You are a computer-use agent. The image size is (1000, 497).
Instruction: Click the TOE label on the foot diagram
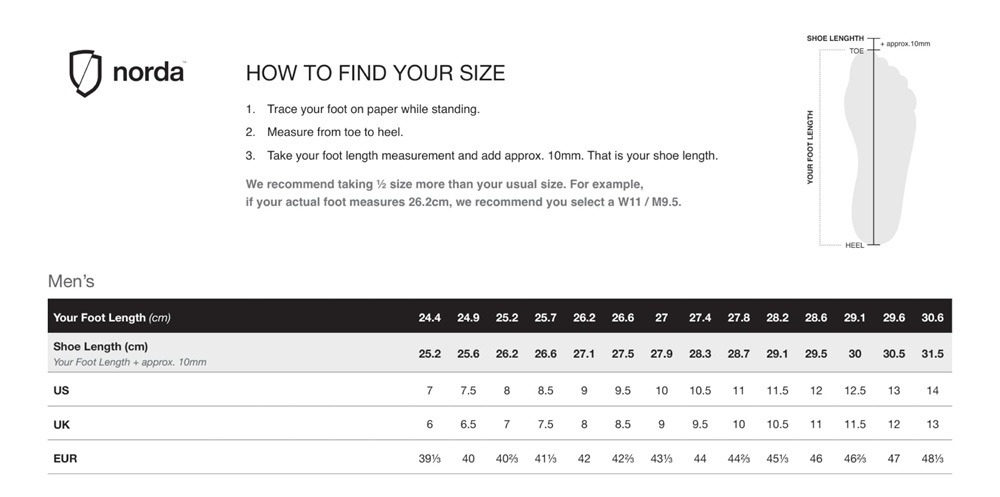pyautogui.click(x=856, y=50)
